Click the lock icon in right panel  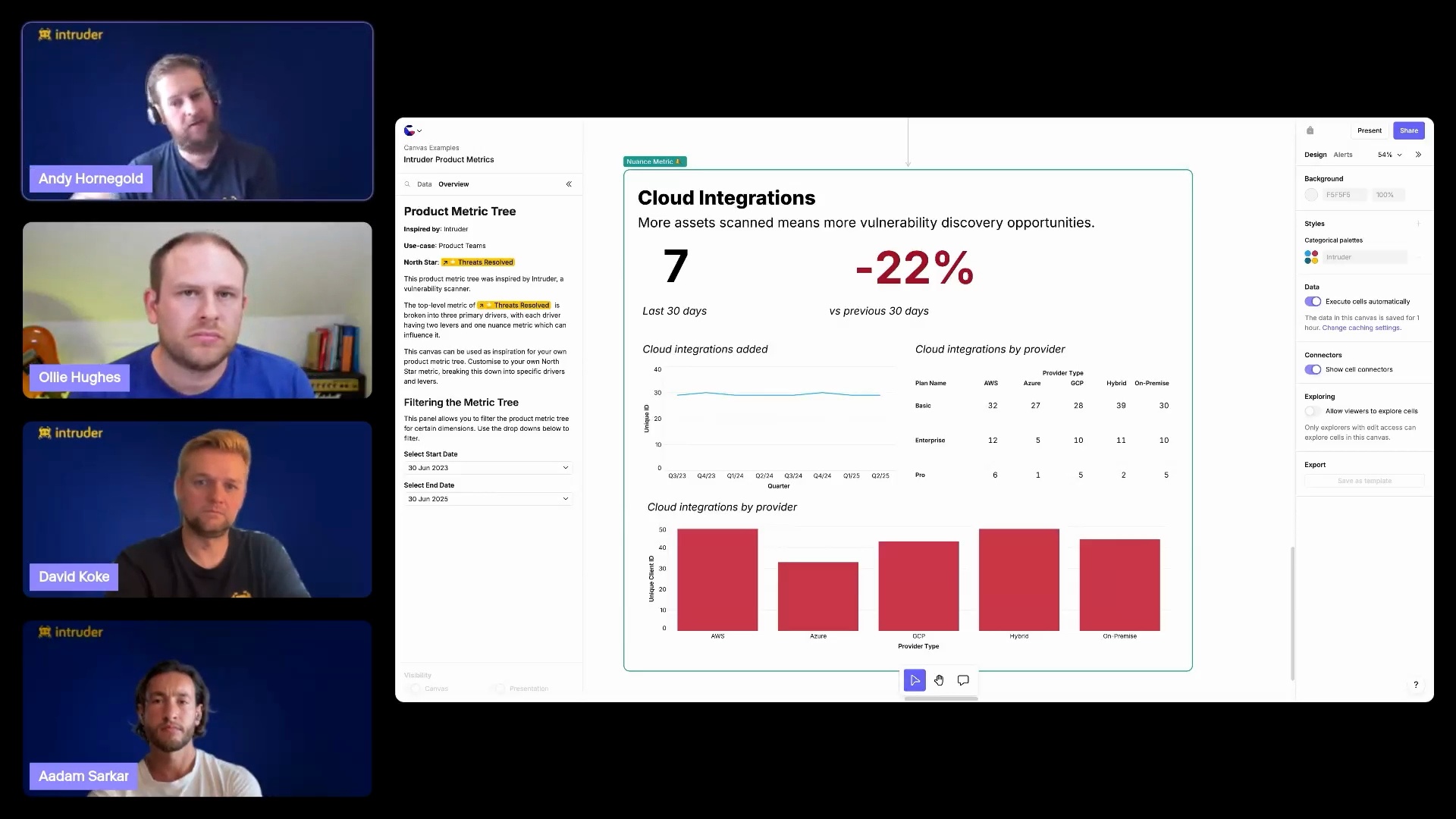click(x=1310, y=130)
